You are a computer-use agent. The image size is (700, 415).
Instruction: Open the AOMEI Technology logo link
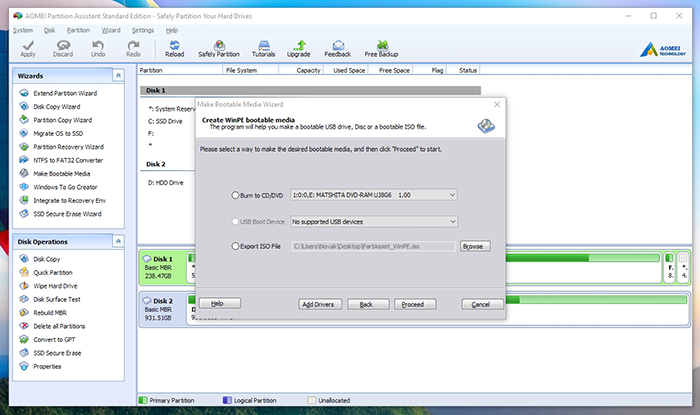(x=662, y=50)
